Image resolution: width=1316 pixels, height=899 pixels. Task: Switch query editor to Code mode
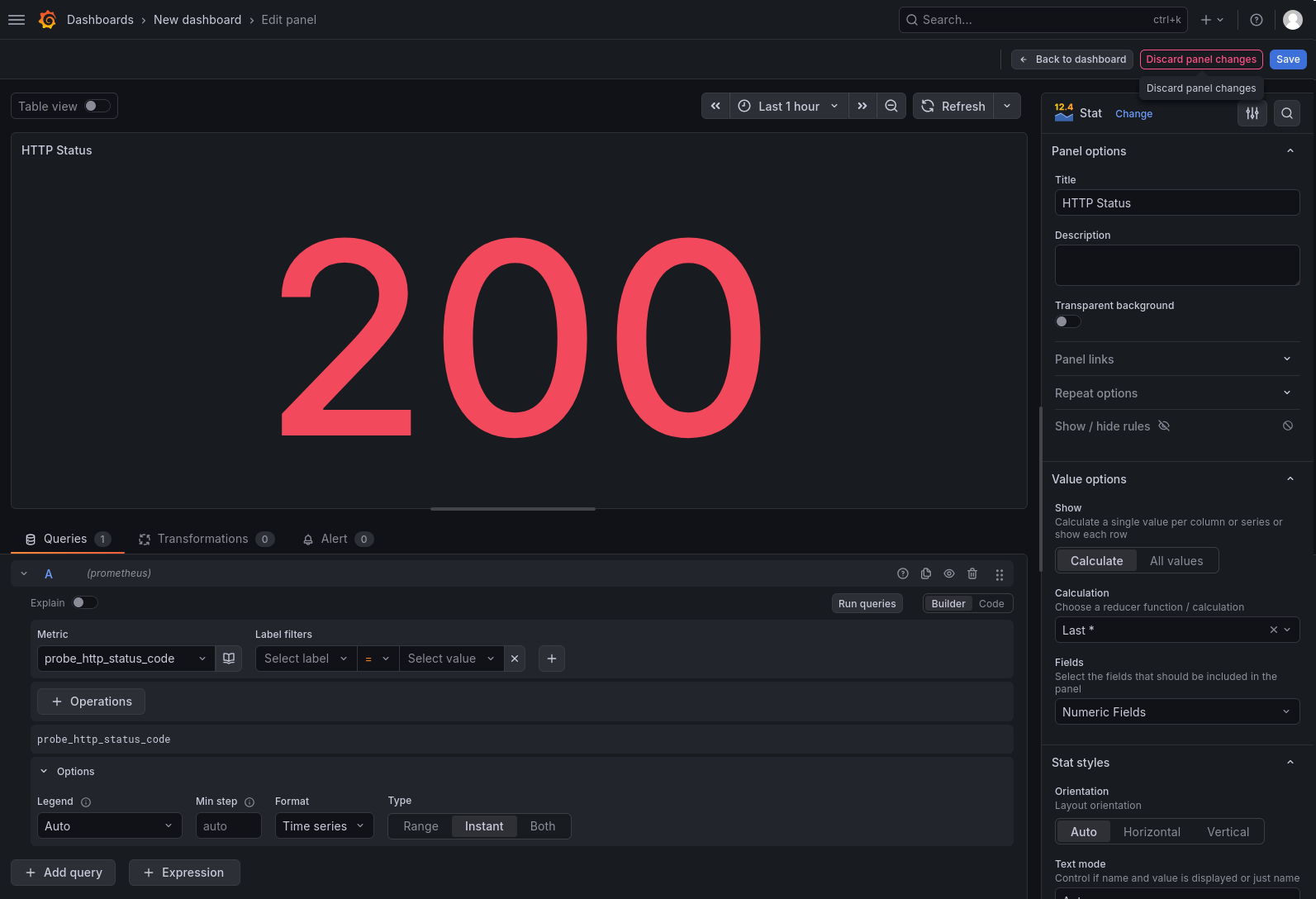(991, 603)
